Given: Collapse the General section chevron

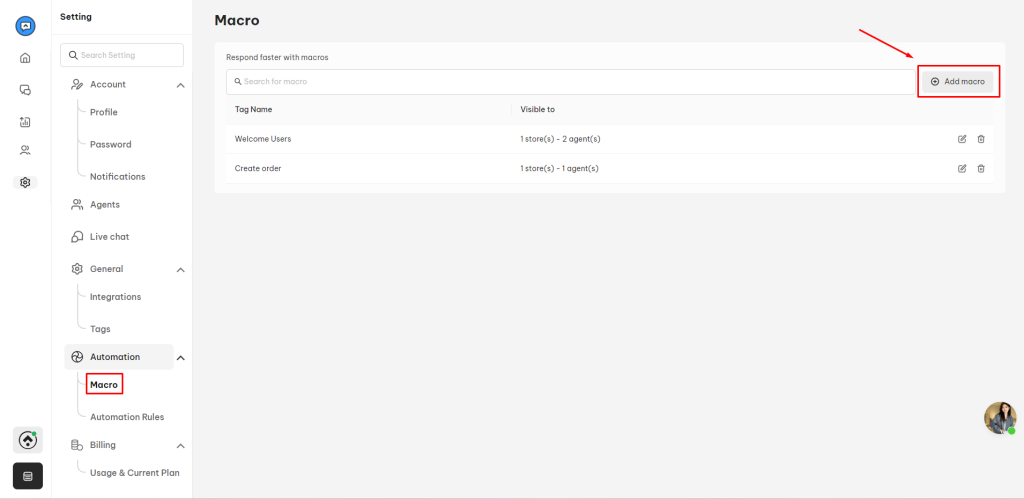Looking at the screenshot, I should [x=181, y=270].
